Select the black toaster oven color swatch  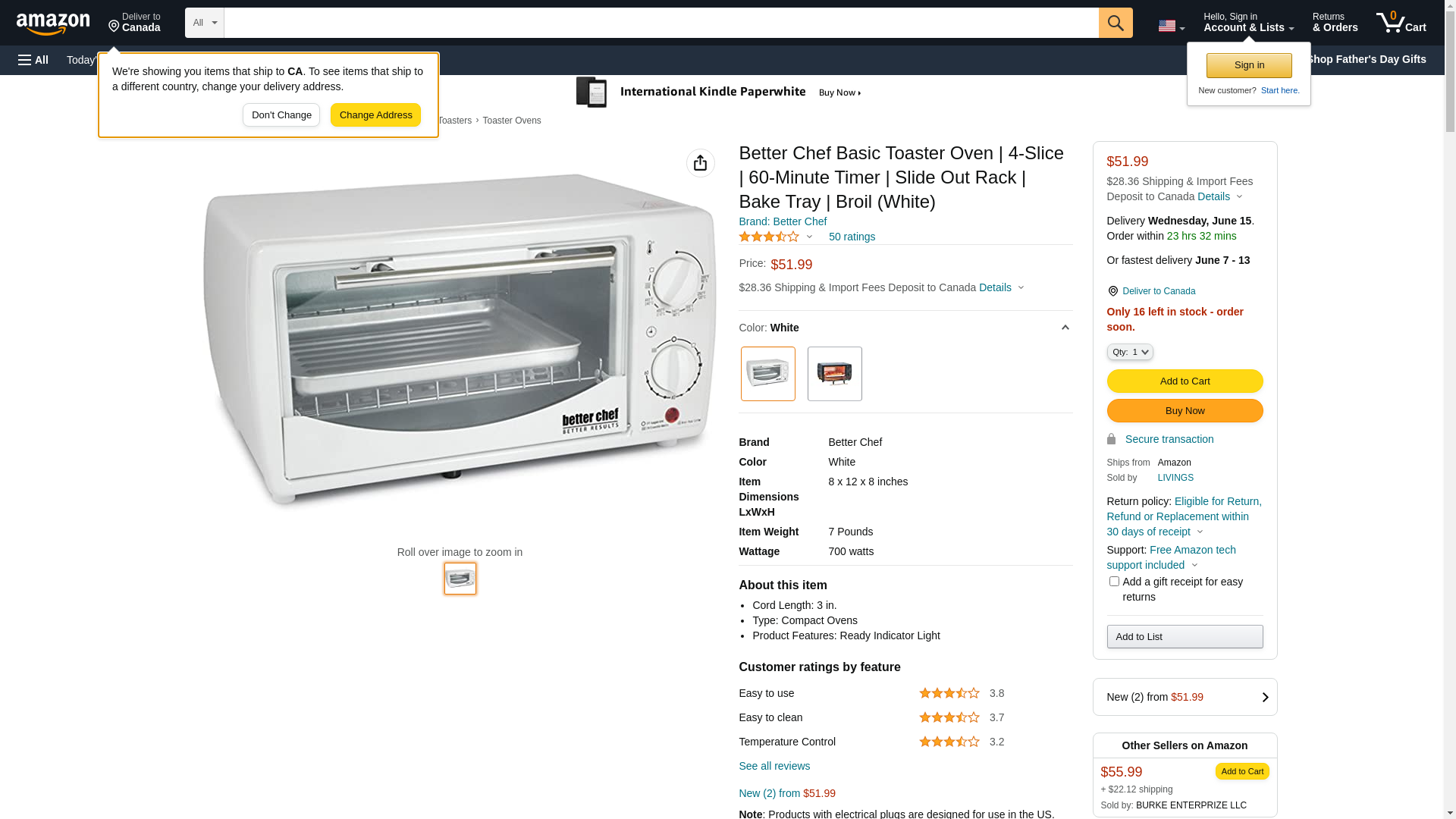[x=835, y=374]
